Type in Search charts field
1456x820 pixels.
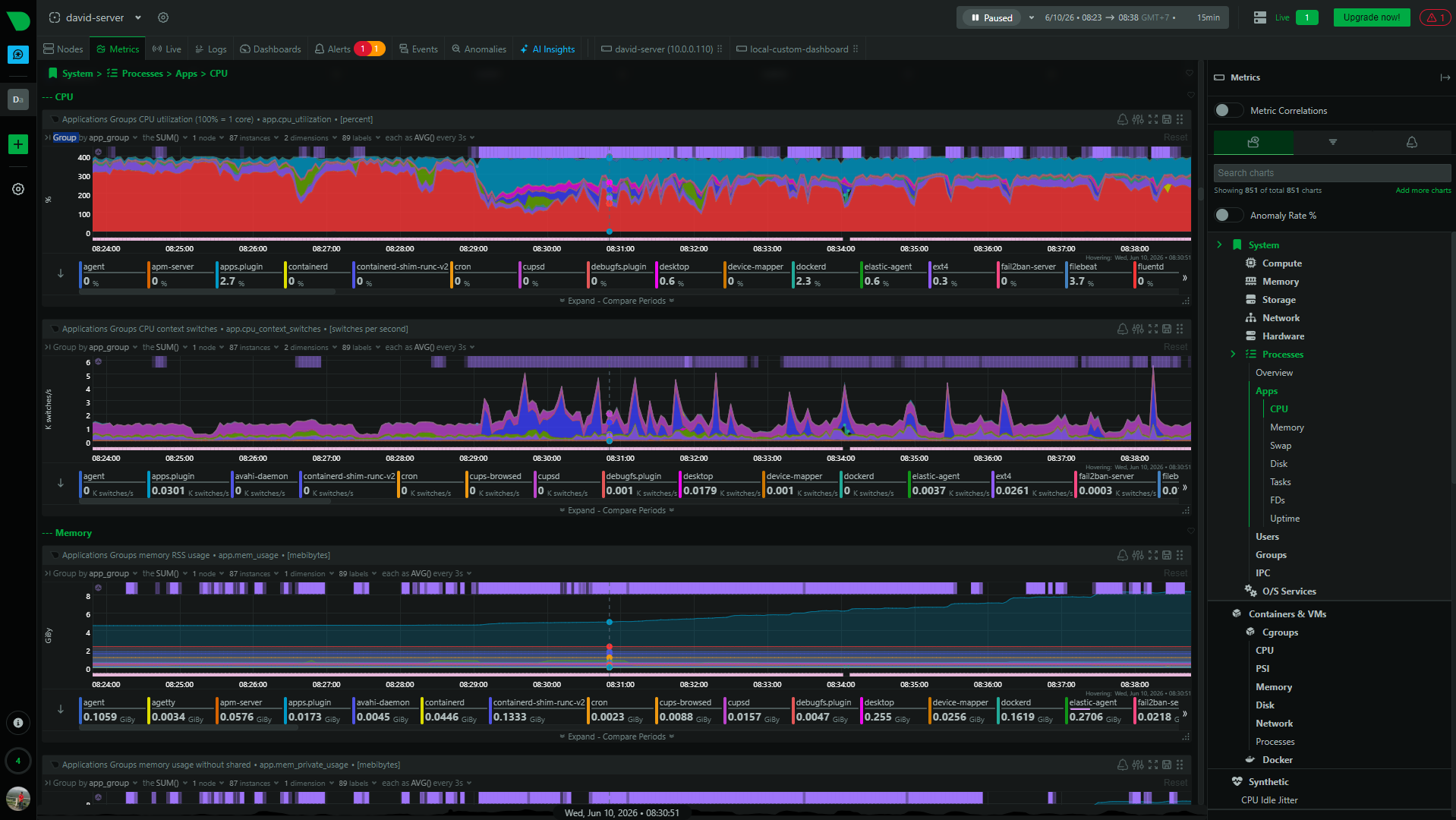(1332, 173)
